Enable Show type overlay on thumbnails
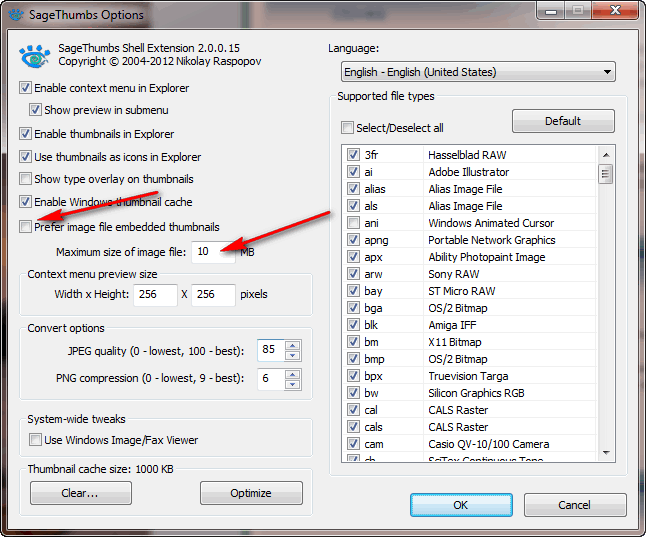 (25, 179)
